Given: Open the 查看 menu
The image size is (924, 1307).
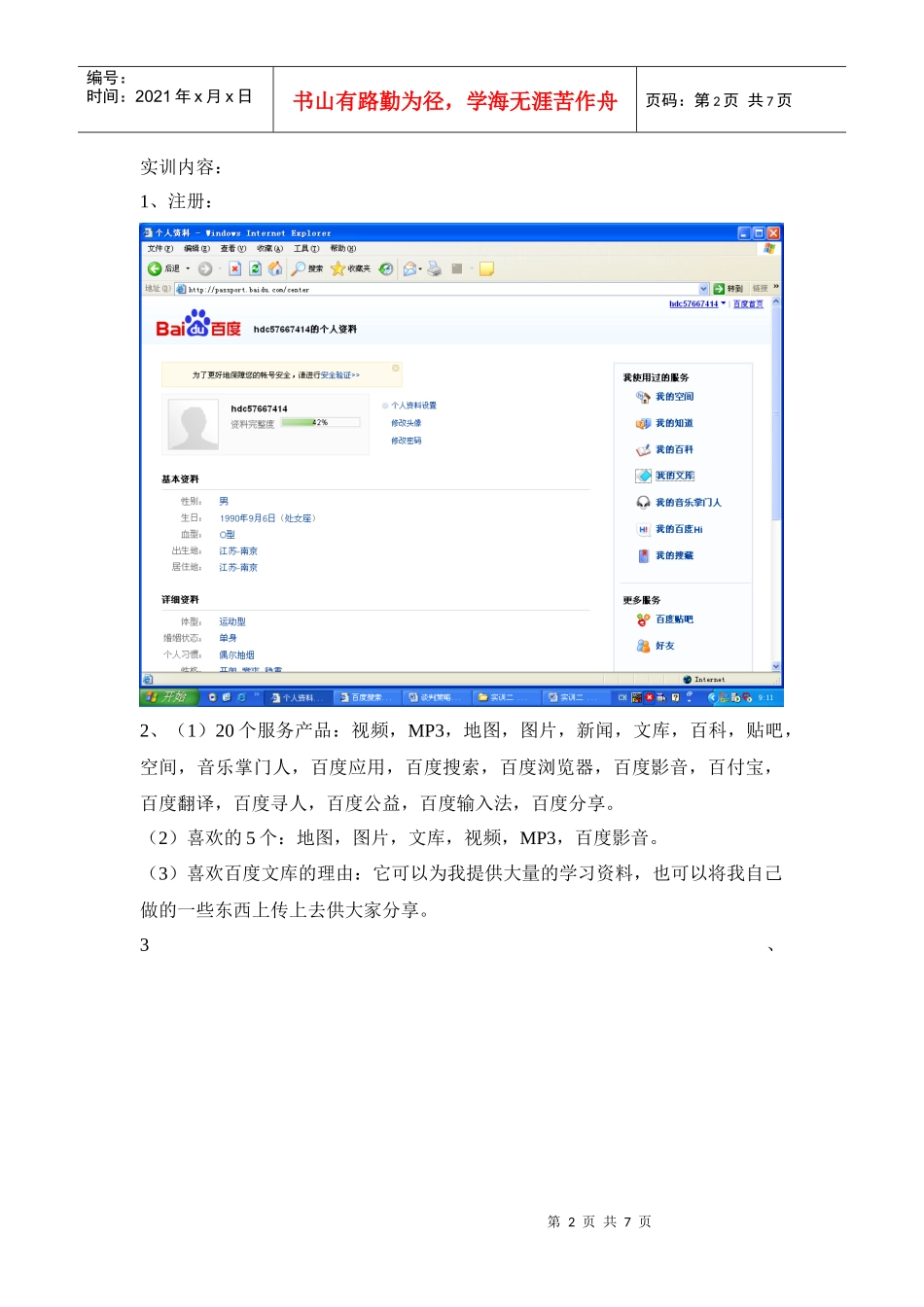Looking at the screenshot, I should (233, 249).
